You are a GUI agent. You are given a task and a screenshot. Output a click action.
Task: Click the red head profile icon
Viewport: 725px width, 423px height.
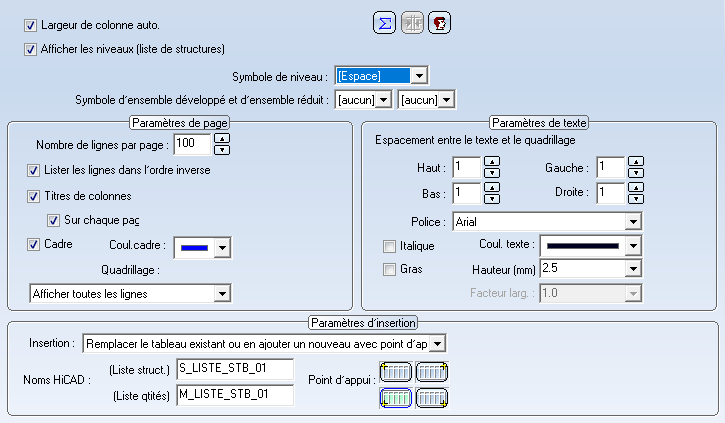point(438,24)
